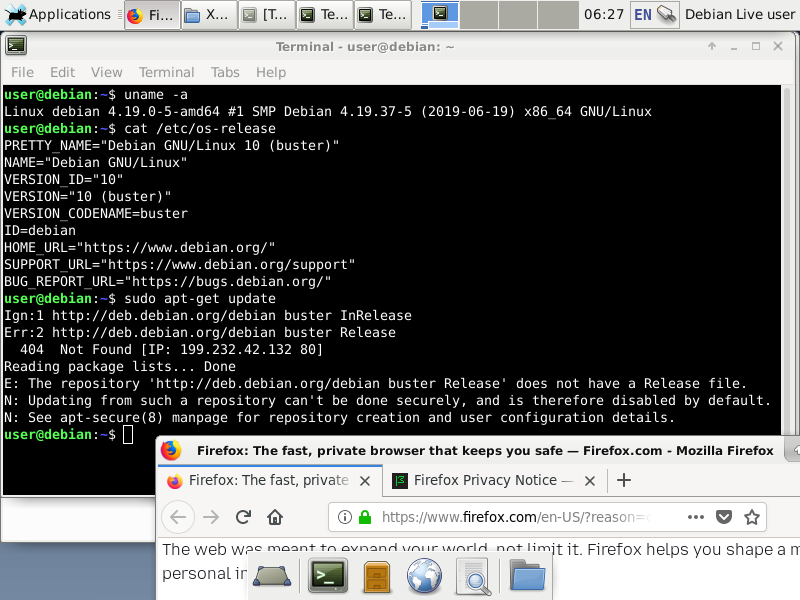Open a new Firefox tab

pos(623,481)
